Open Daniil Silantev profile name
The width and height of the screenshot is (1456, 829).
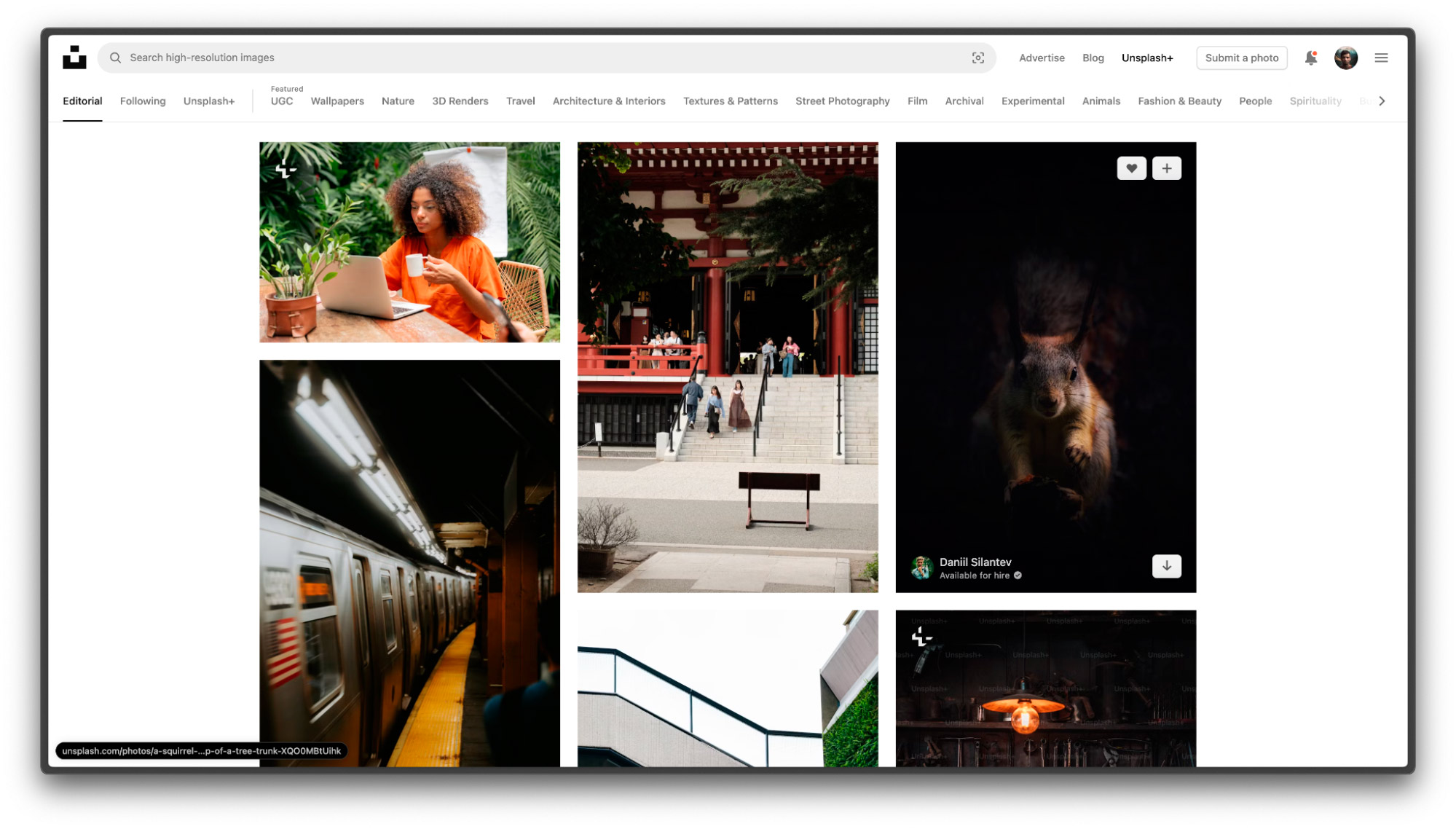975,562
